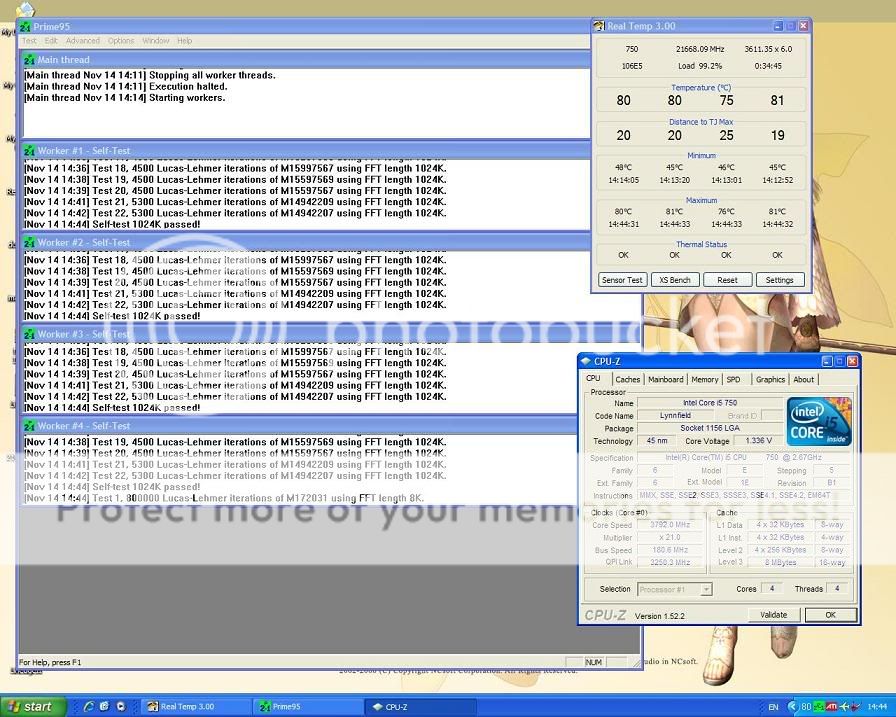This screenshot has width=896, height=717.
Task: Click the Main thread window icon
Action: pos(28,60)
